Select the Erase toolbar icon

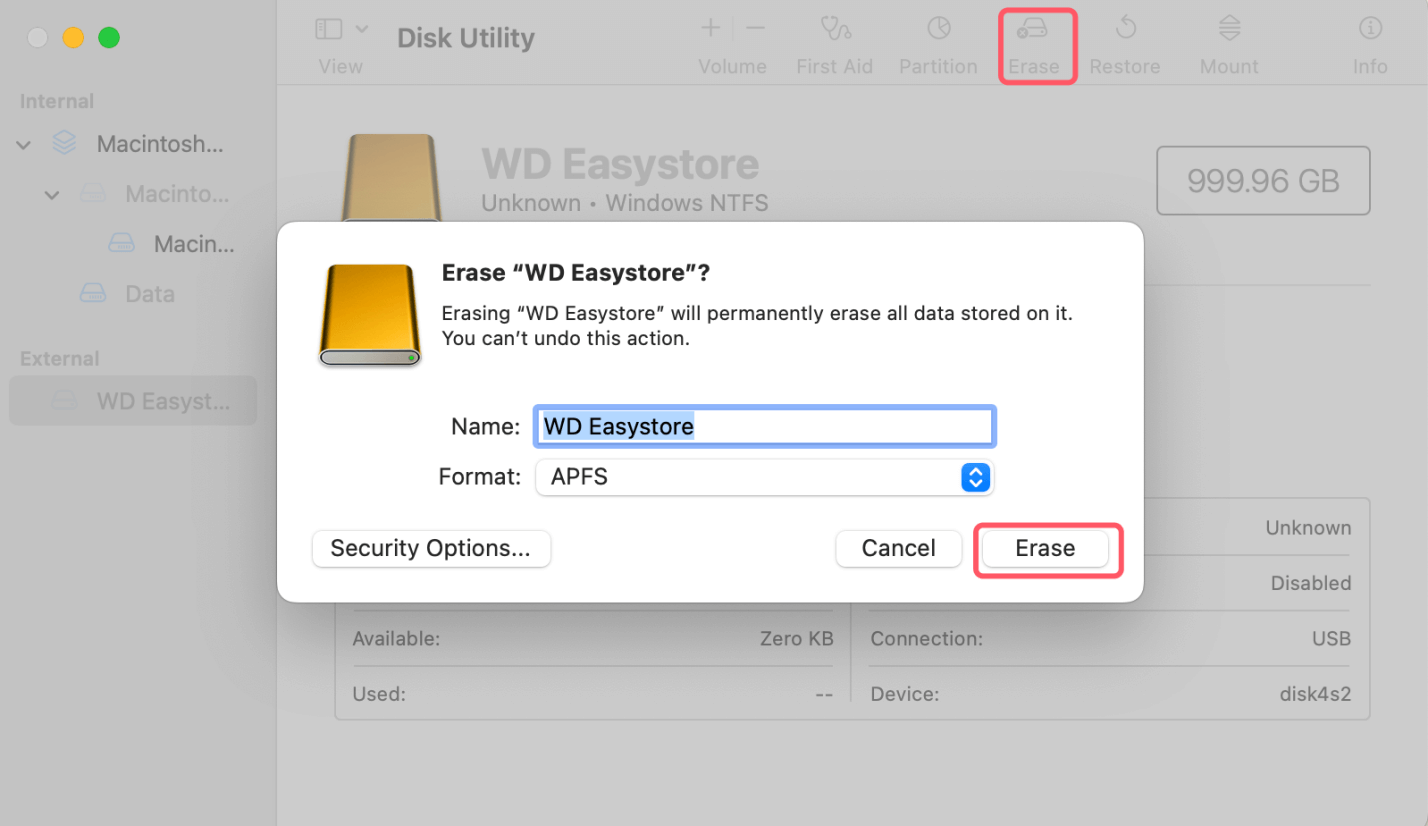[x=1036, y=40]
